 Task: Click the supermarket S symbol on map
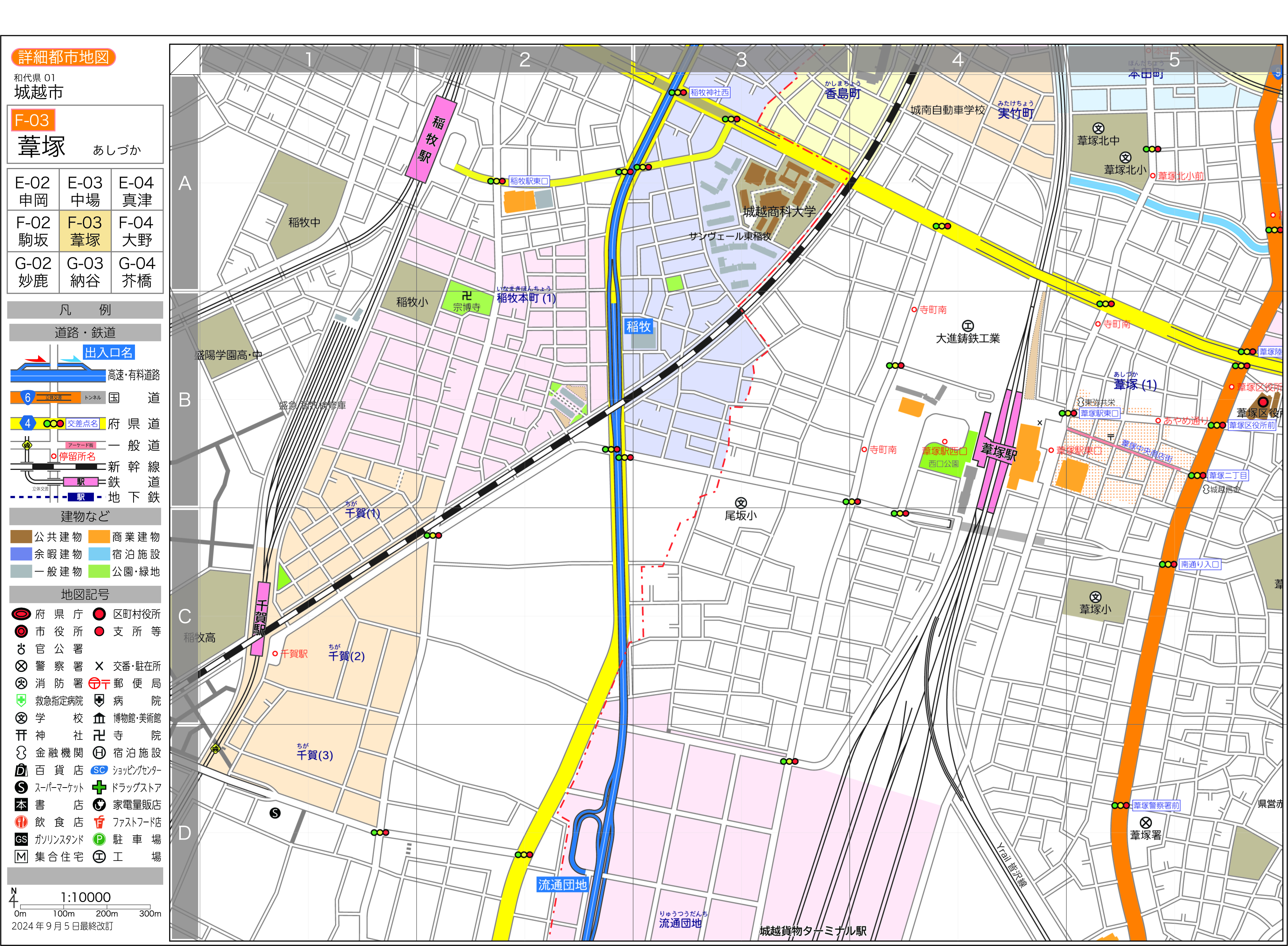click(x=275, y=813)
